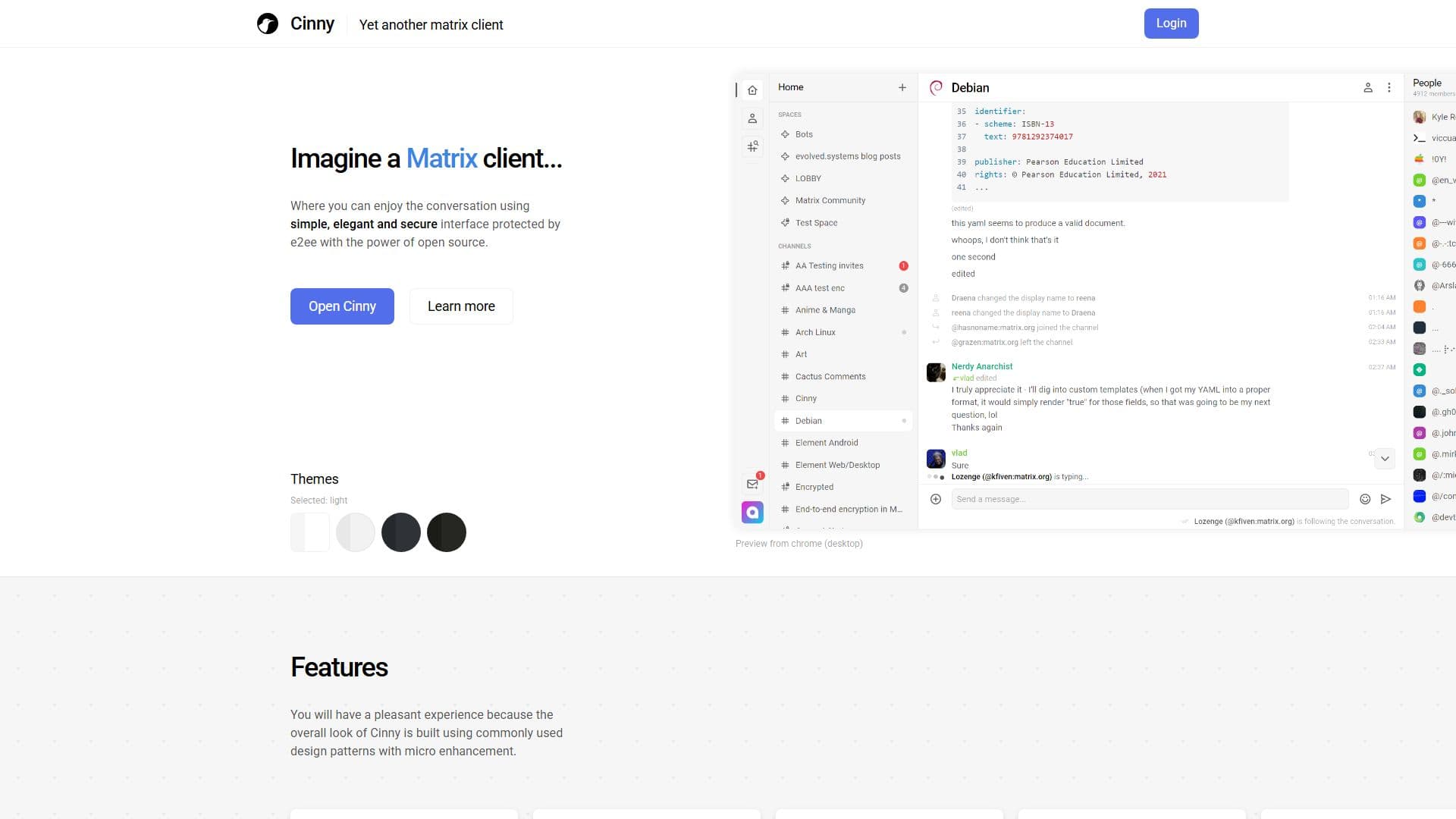Open Cinny via the blue button

coord(342,306)
